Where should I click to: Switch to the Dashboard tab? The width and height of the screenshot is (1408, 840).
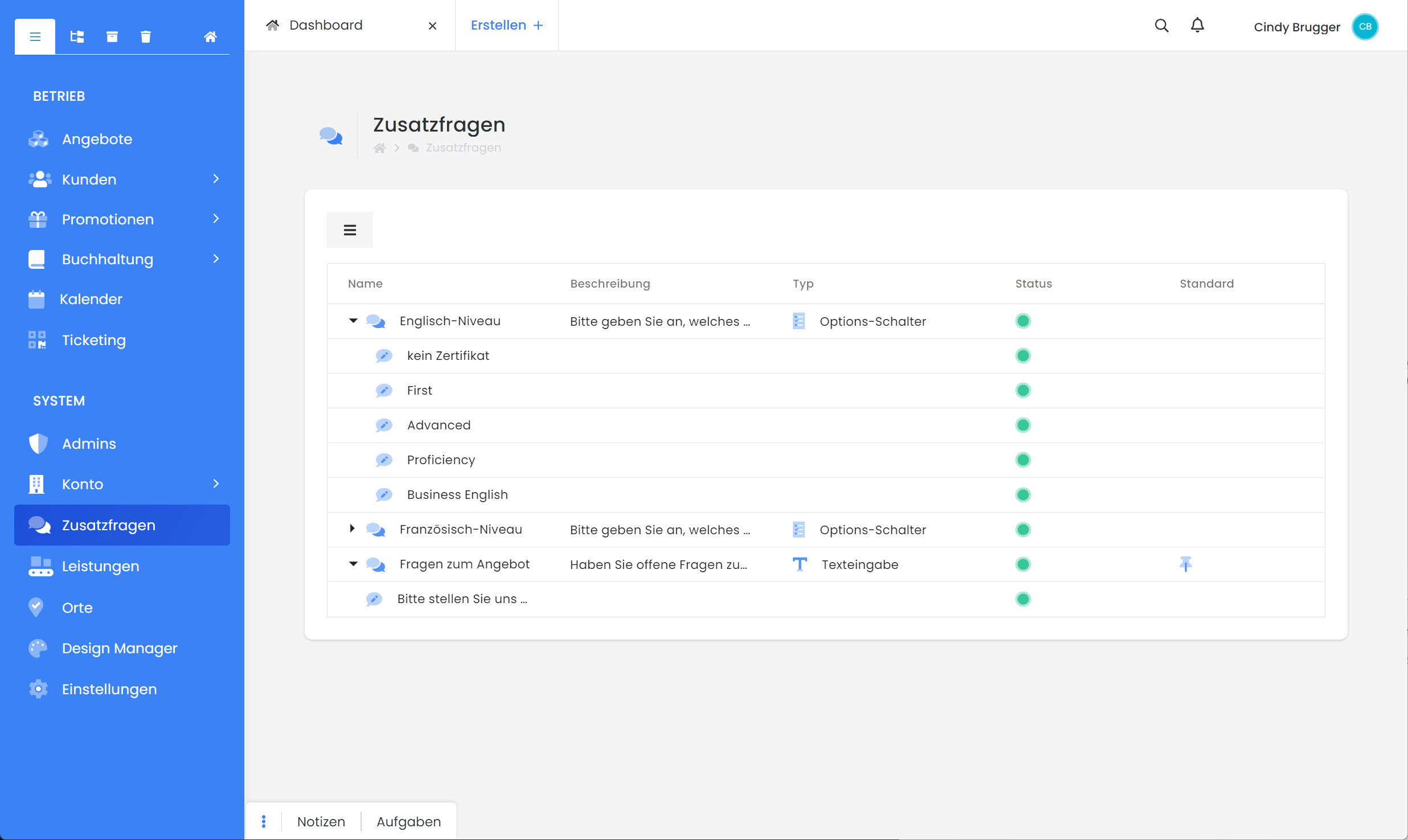pyautogui.click(x=326, y=26)
